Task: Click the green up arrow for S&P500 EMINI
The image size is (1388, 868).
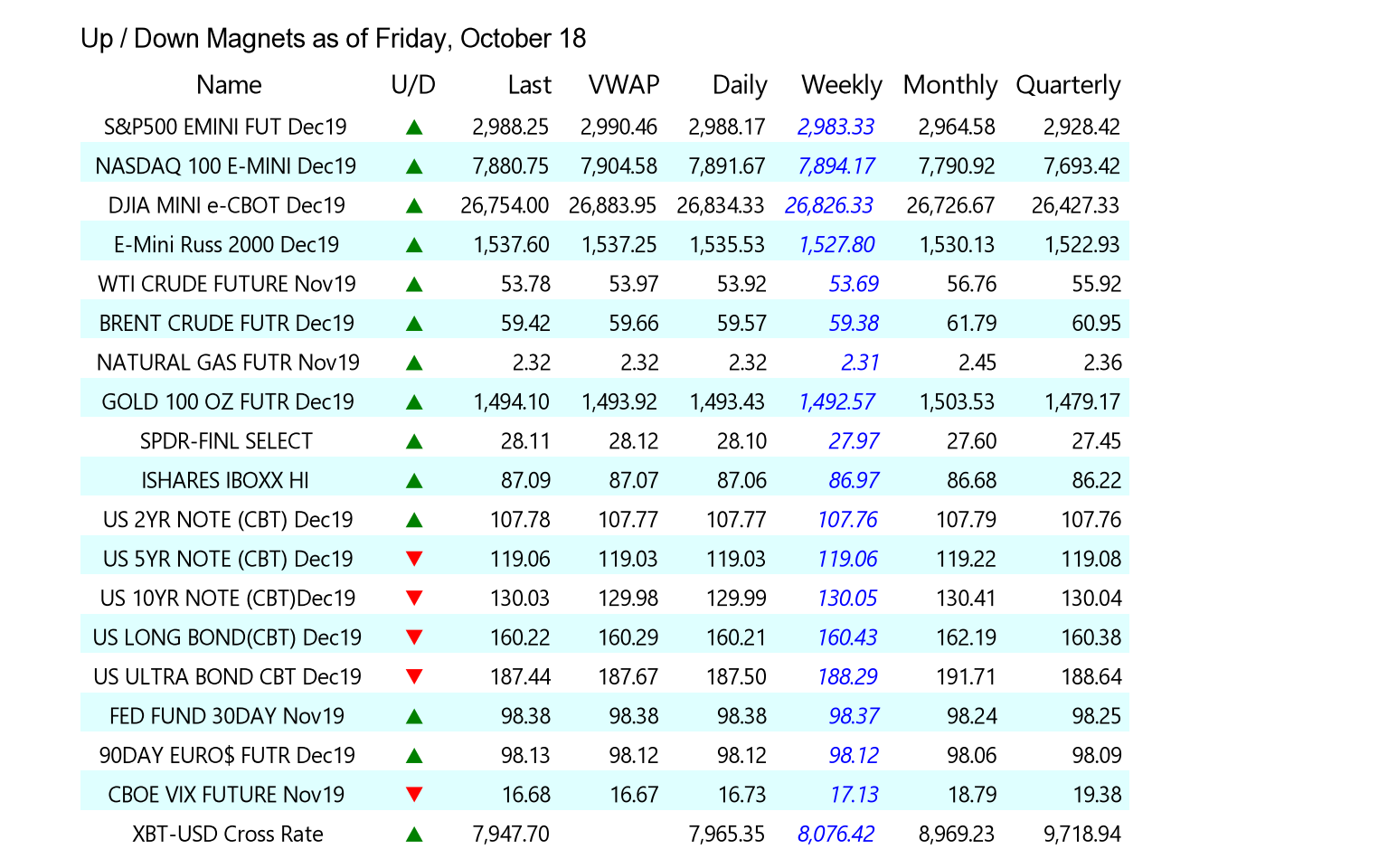Action: click(x=414, y=127)
